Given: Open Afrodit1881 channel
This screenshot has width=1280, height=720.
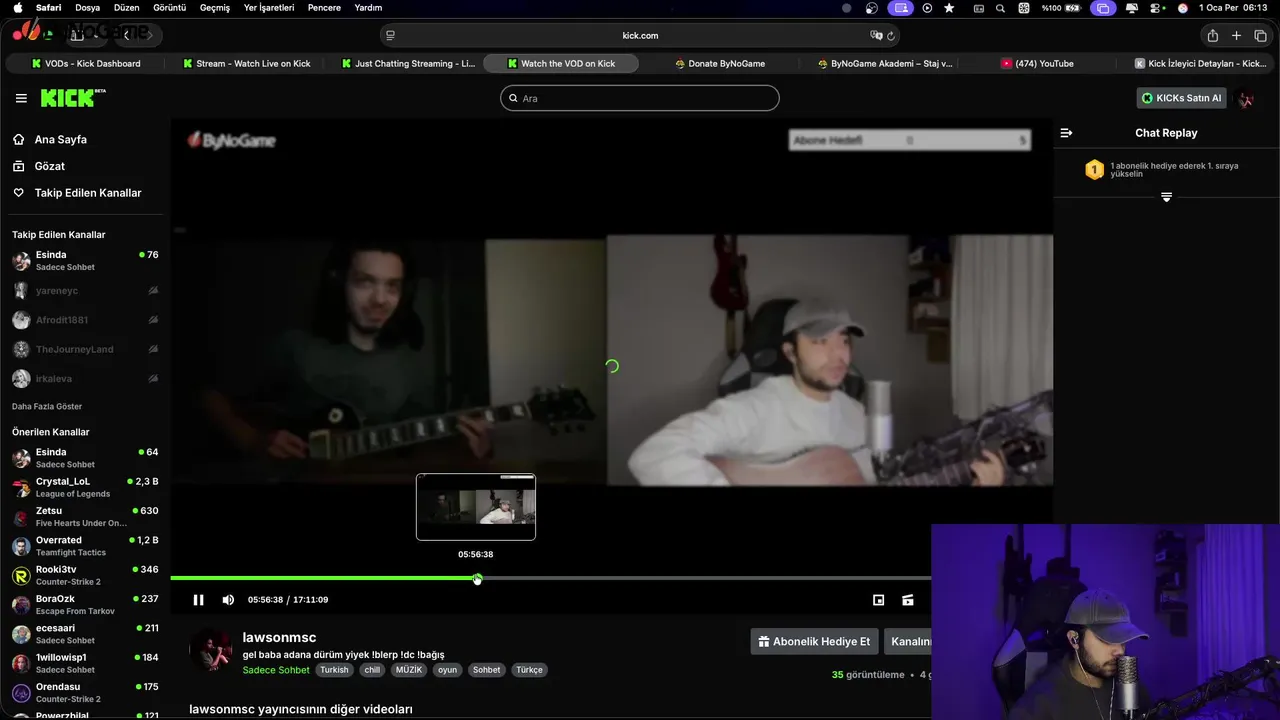Looking at the screenshot, I should point(85,320).
